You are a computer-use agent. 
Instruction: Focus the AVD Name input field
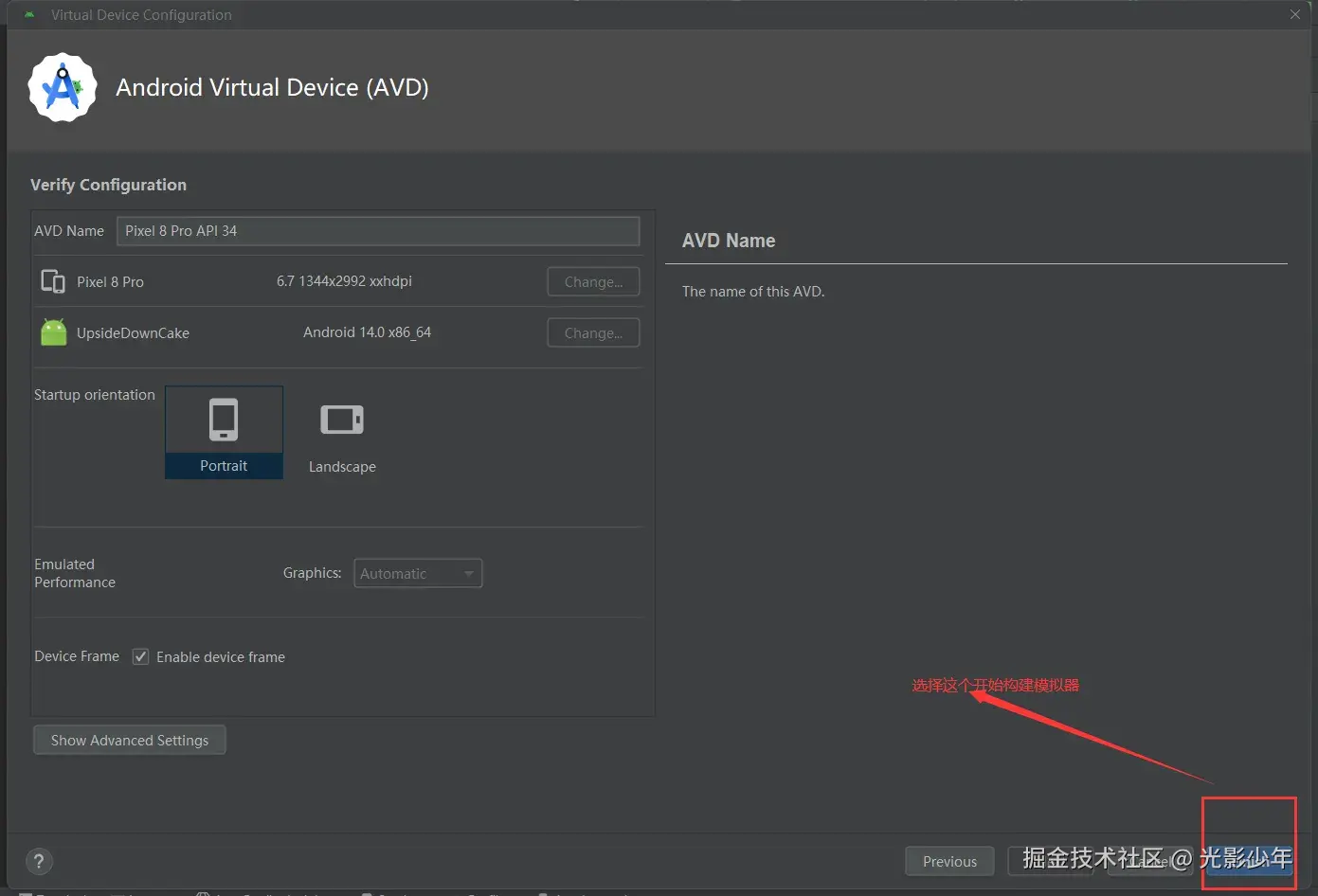click(x=378, y=231)
